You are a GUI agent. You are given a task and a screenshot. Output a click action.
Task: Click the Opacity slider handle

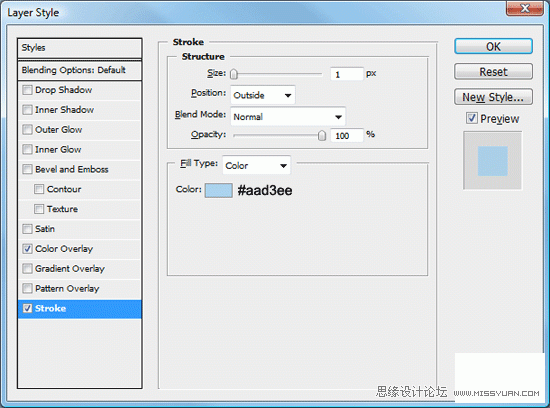(x=322, y=135)
